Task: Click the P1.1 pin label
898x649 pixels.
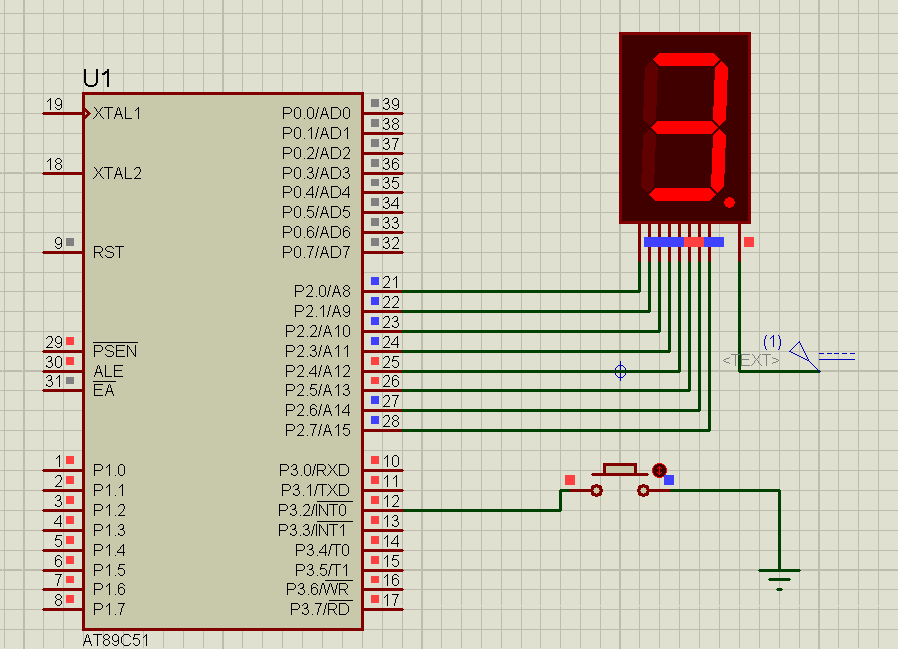Action: [109, 490]
